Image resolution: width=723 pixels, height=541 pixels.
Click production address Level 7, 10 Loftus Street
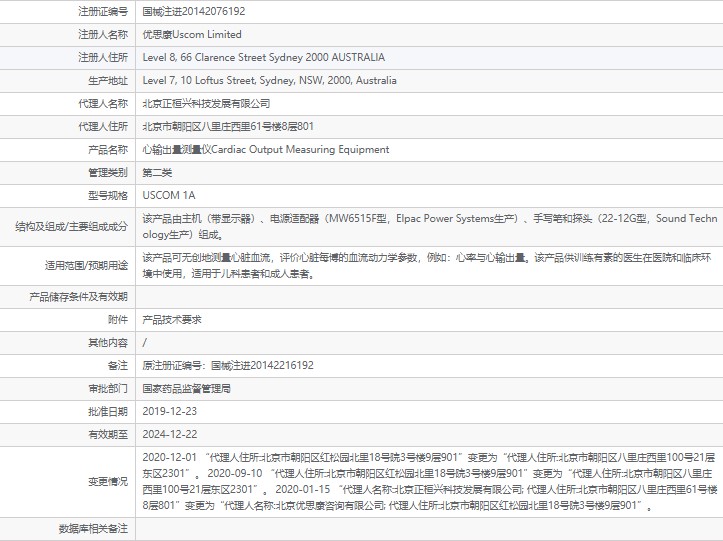click(269, 81)
